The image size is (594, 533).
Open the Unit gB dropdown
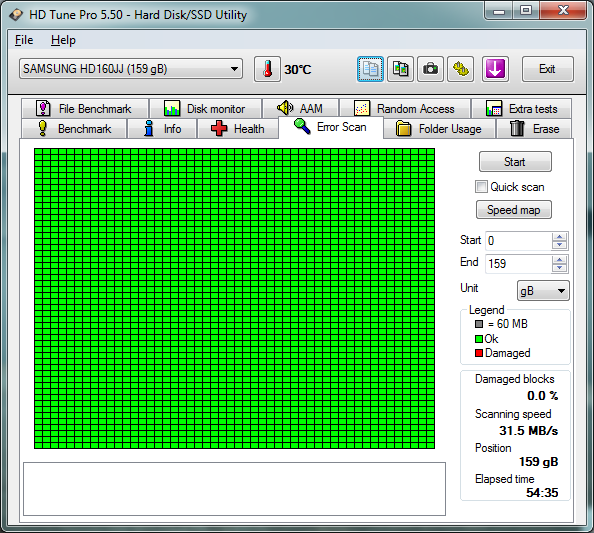(x=543, y=291)
